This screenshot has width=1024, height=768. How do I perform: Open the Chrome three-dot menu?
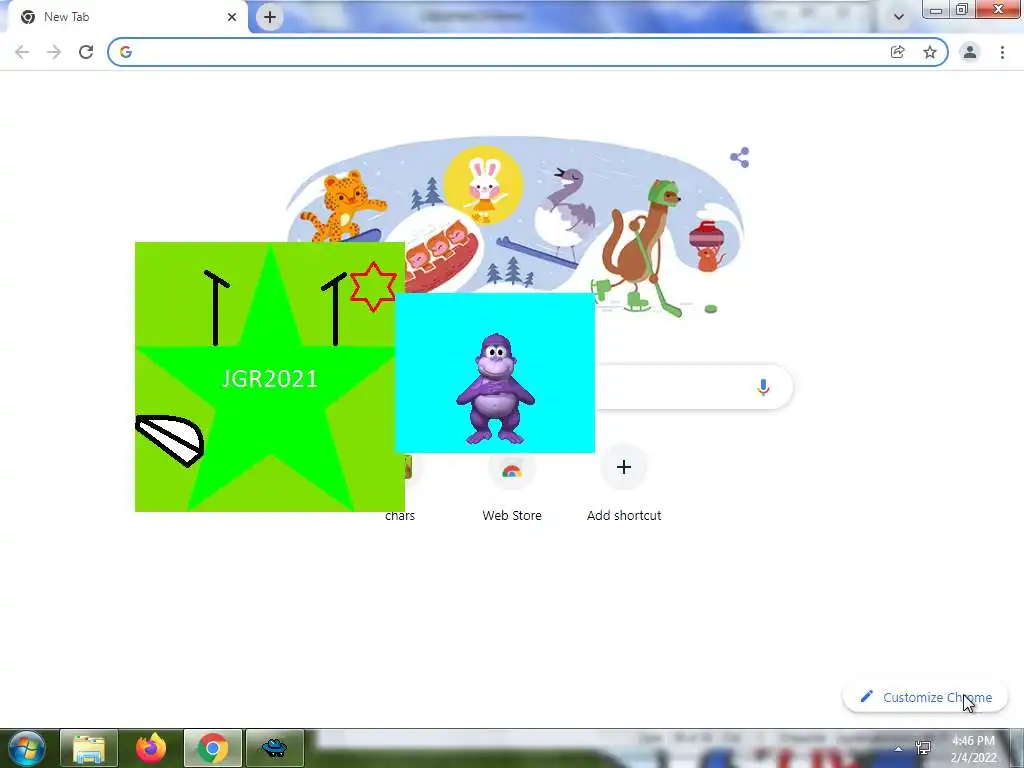pos(1002,52)
